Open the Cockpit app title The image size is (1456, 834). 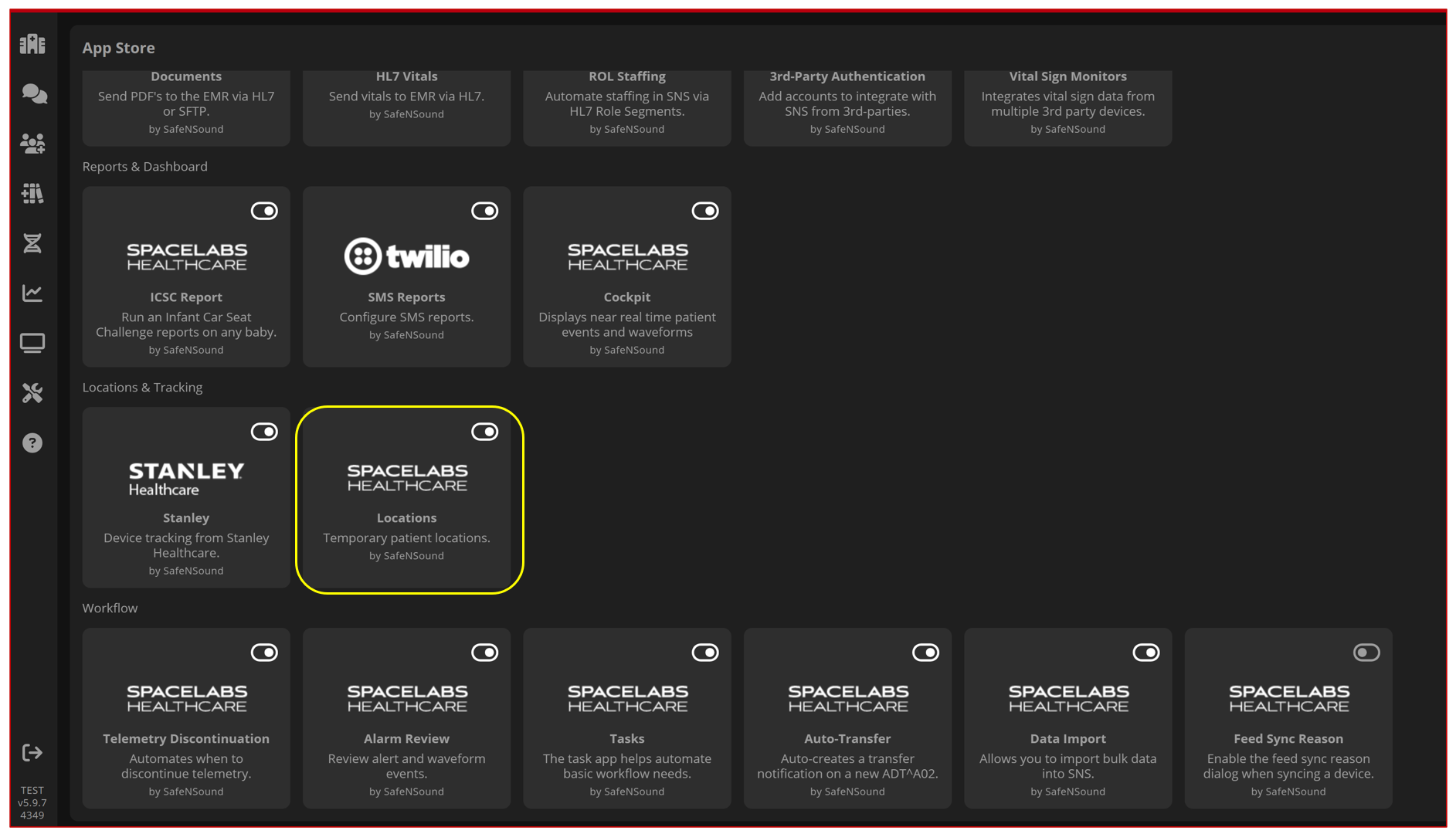coord(627,297)
